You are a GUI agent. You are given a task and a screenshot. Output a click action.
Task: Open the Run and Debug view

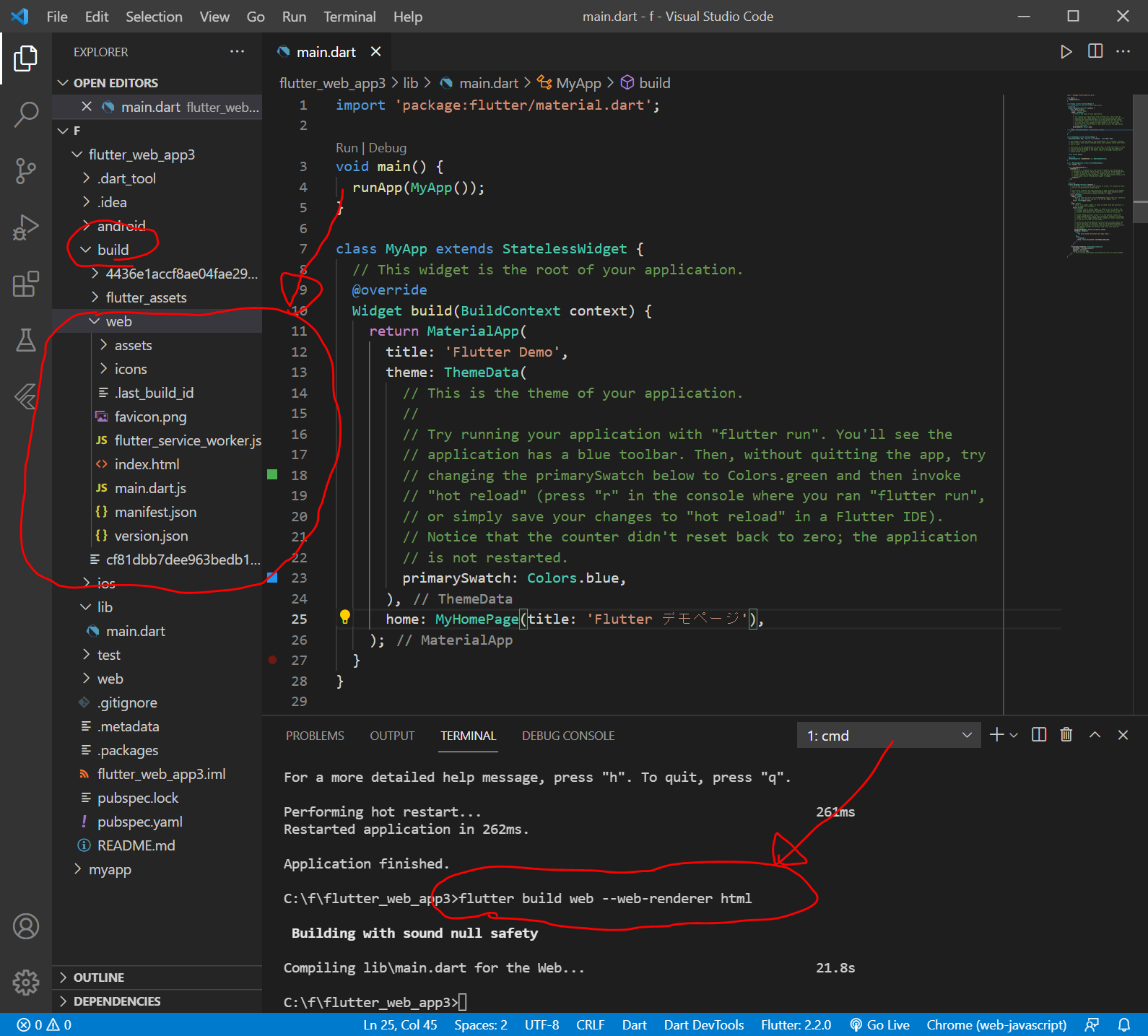[x=26, y=227]
